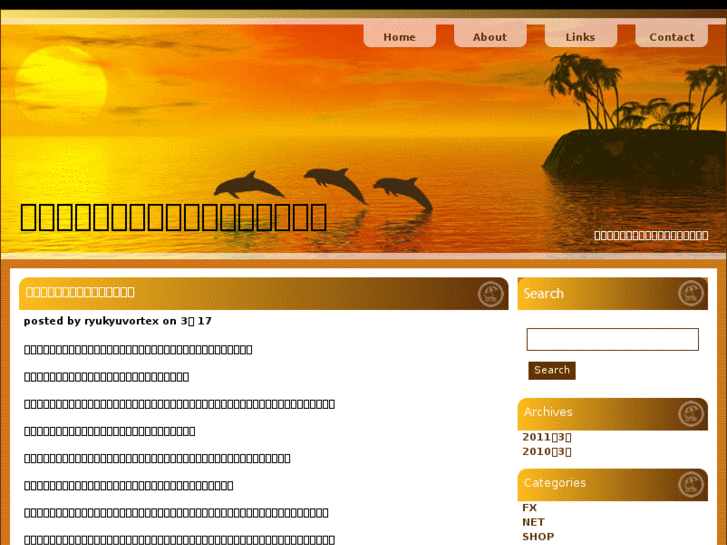Click the umbrella icon in Search header
Viewport: 727px width, 545px height.
691,294
